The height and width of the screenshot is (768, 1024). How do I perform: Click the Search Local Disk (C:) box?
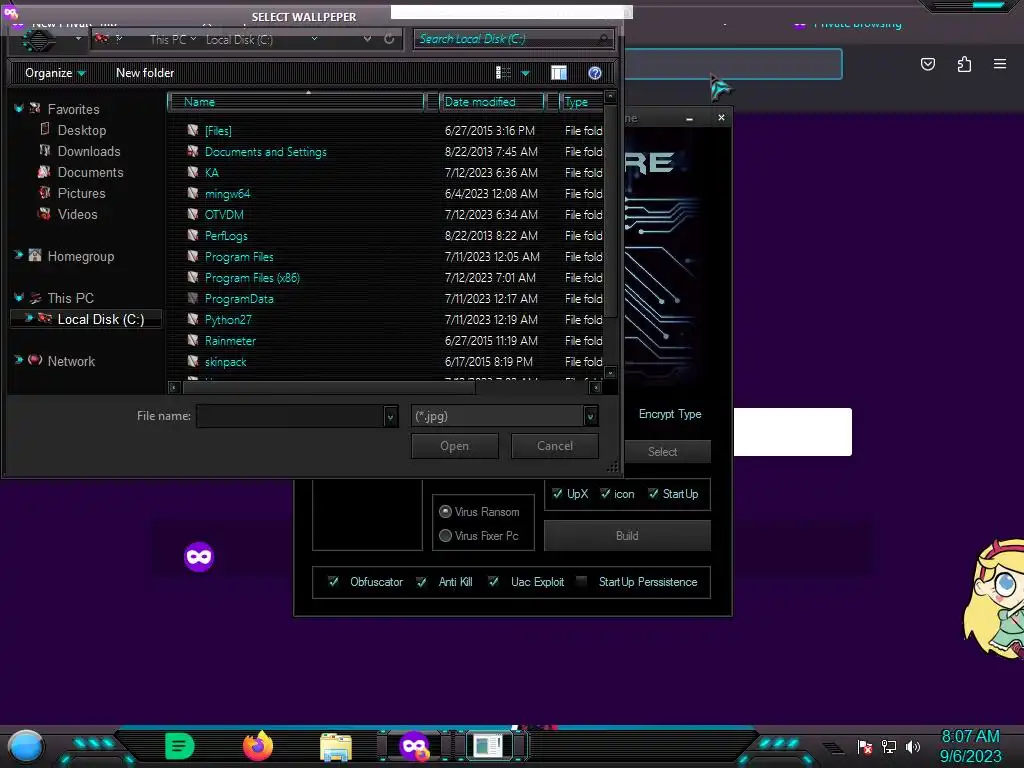tap(513, 39)
